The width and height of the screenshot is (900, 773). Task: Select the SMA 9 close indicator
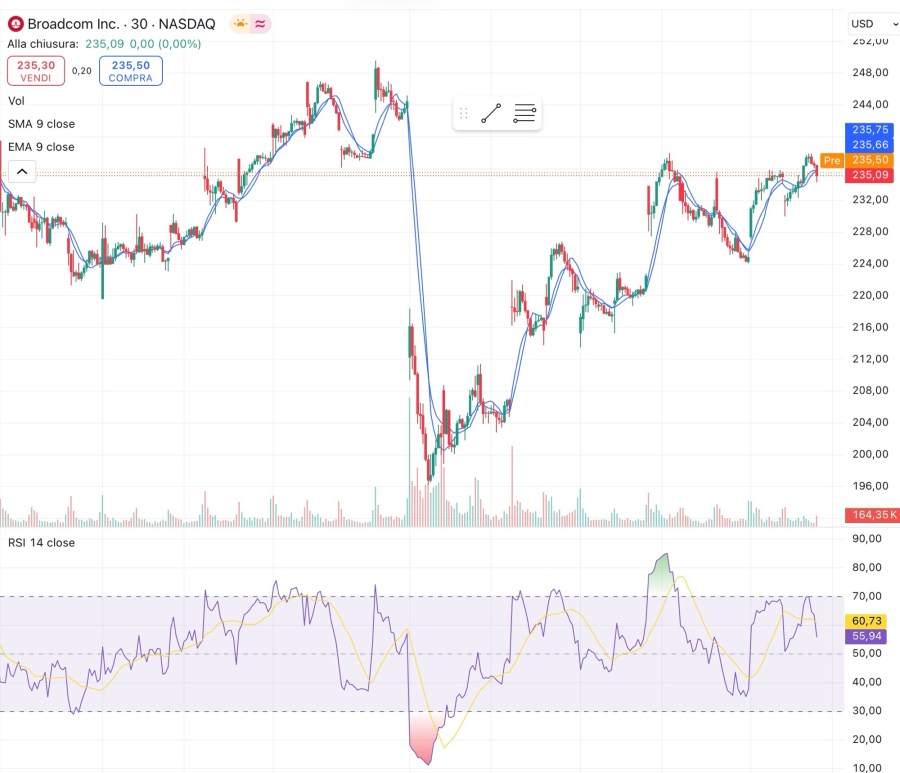(41, 124)
